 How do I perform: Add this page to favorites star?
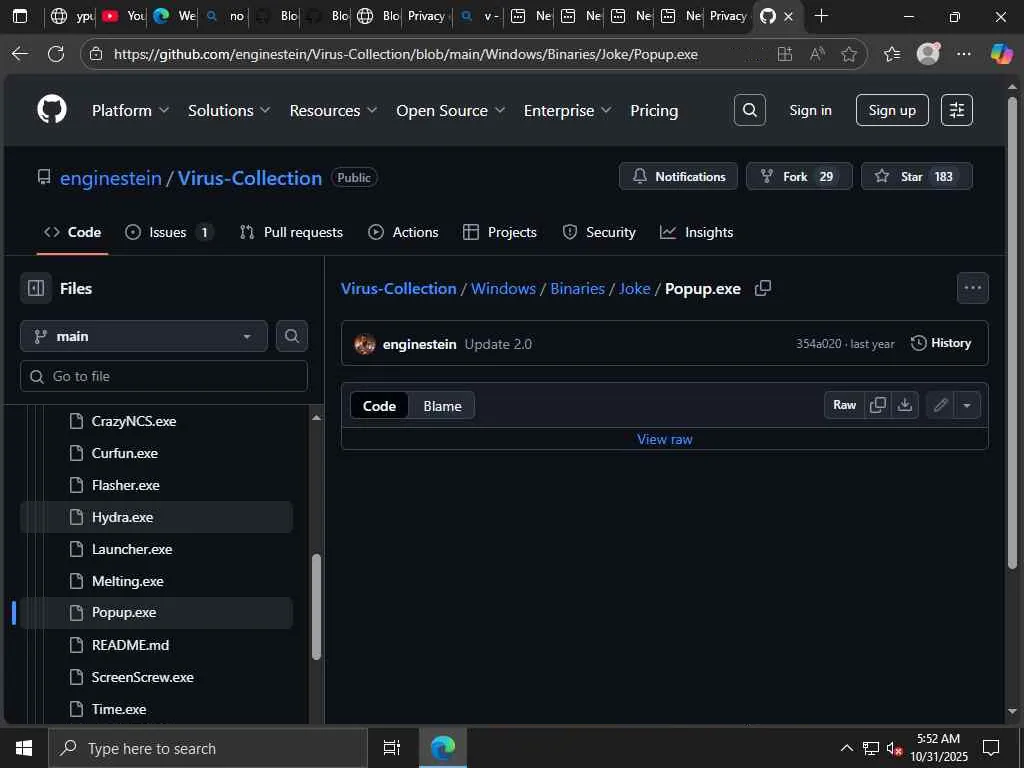pyautogui.click(x=848, y=54)
